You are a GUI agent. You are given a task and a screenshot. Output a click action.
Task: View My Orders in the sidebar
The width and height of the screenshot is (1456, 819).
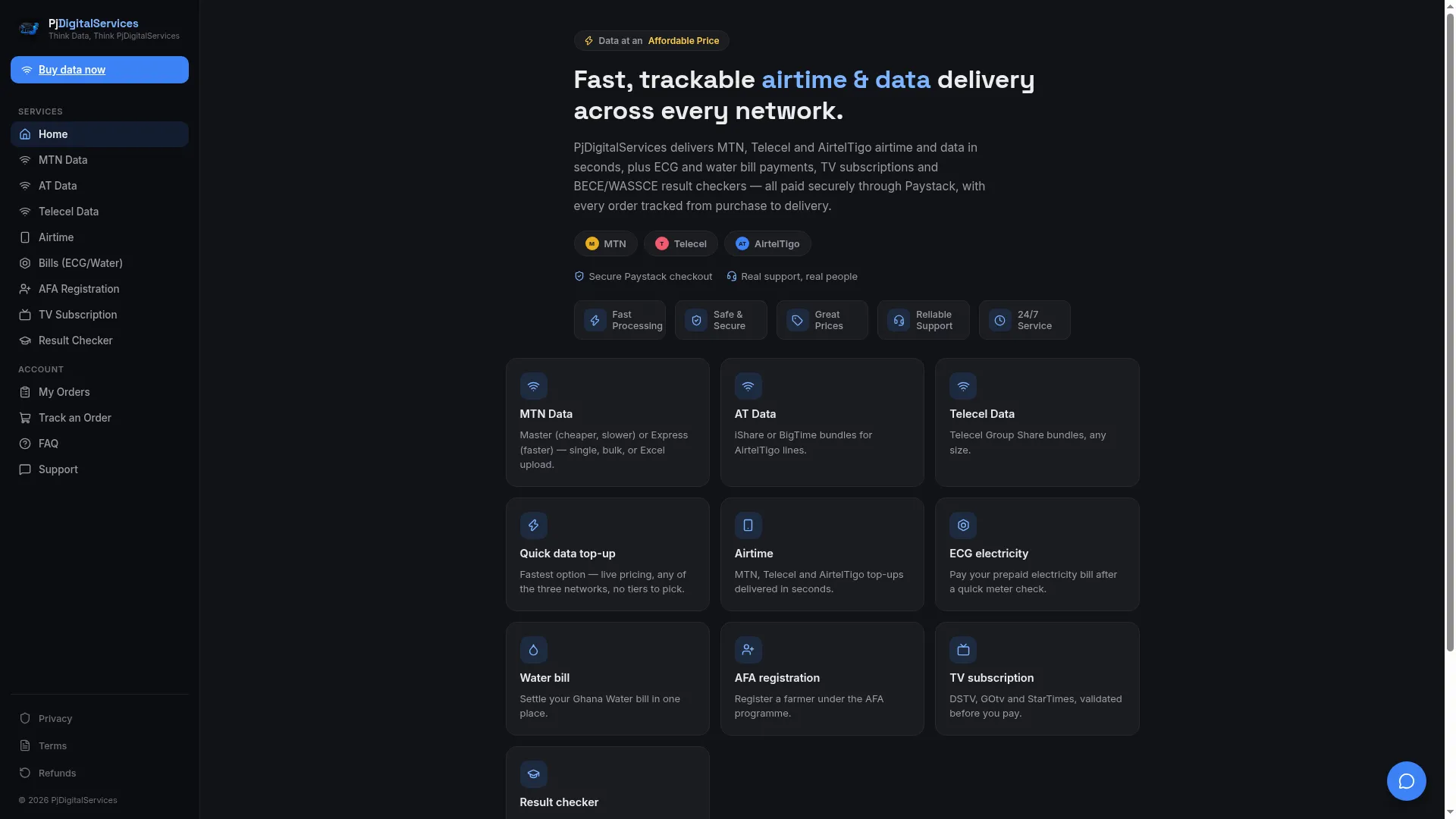click(x=99, y=392)
